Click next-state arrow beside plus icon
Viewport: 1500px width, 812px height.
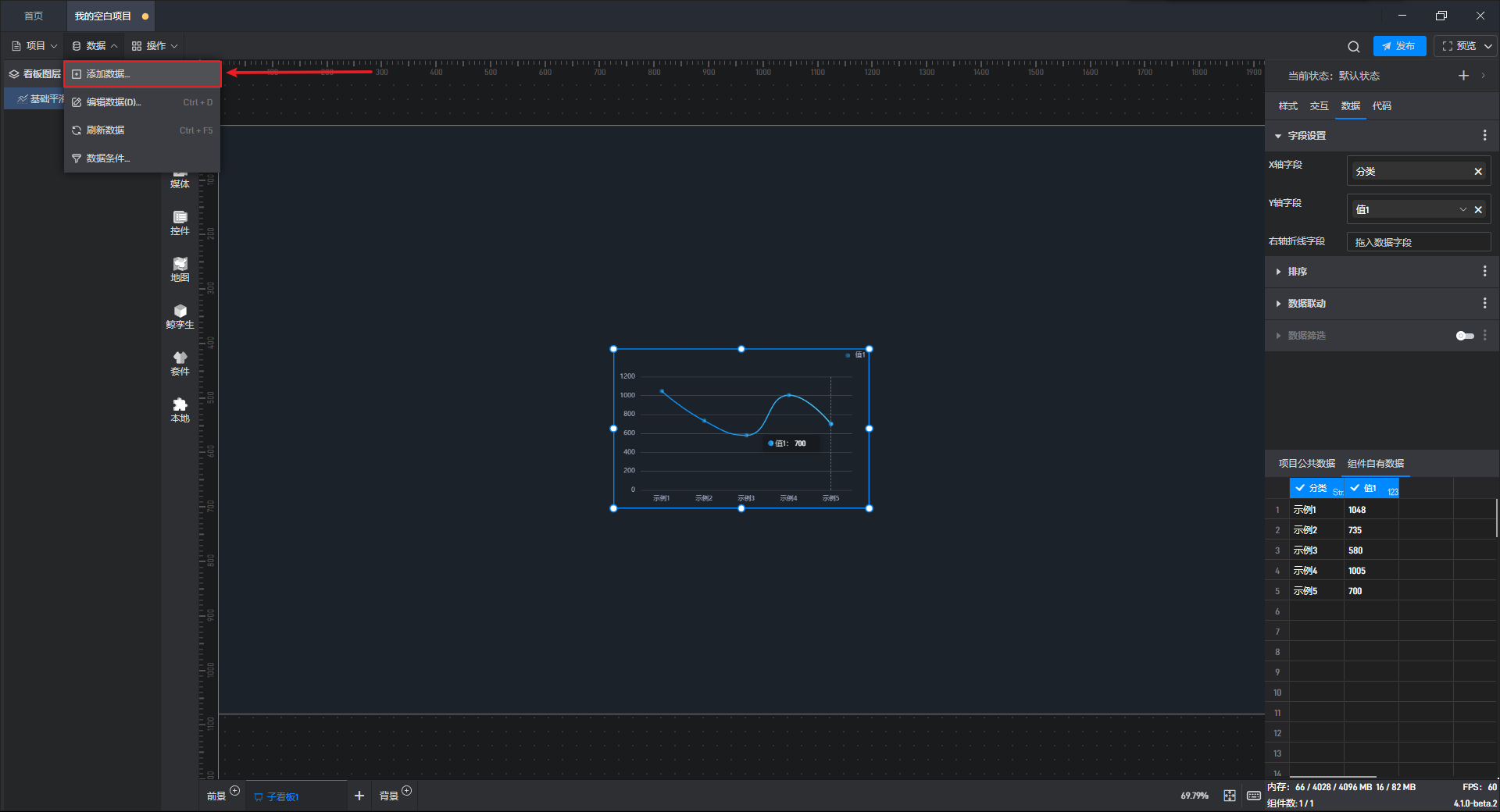pyautogui.click(x=1483, y=76)
